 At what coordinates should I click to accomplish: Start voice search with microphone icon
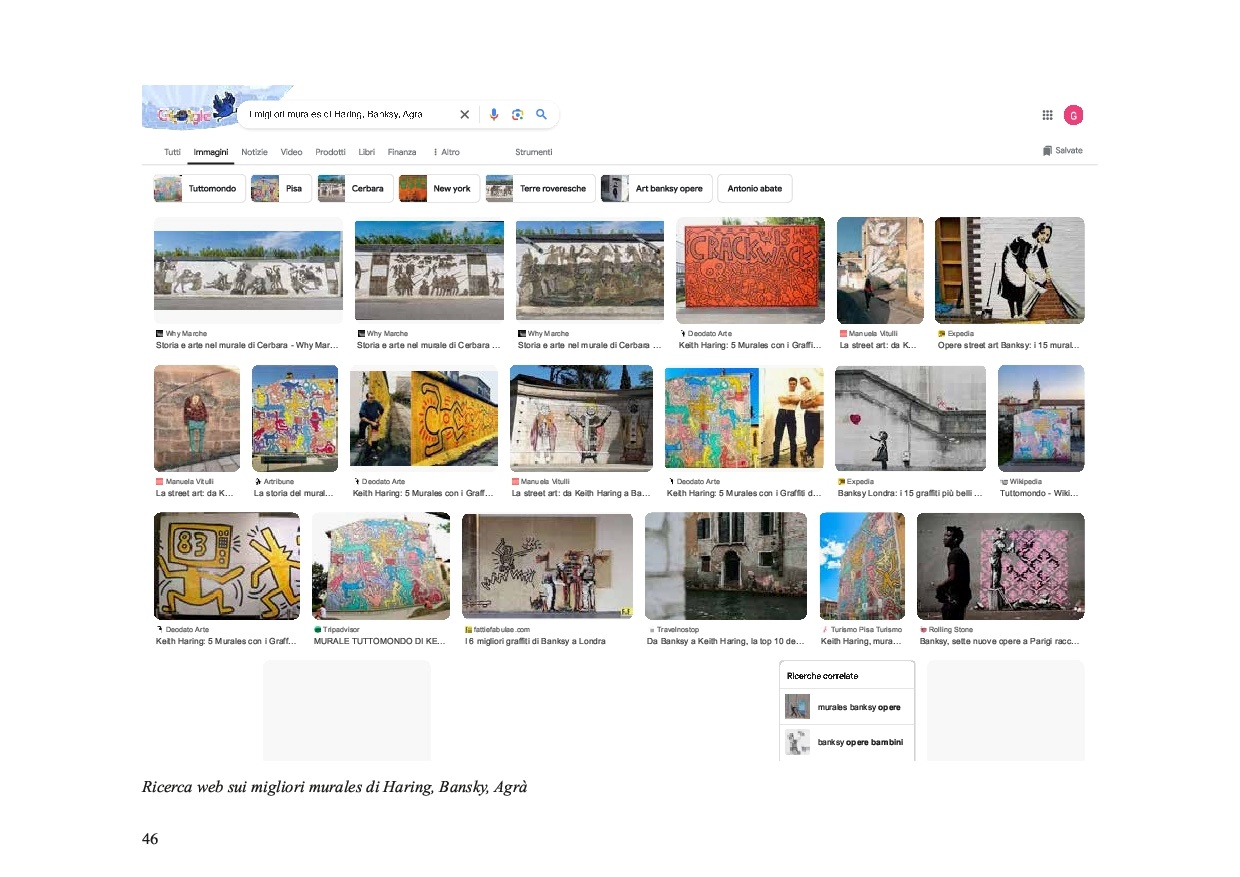point(494,115)
